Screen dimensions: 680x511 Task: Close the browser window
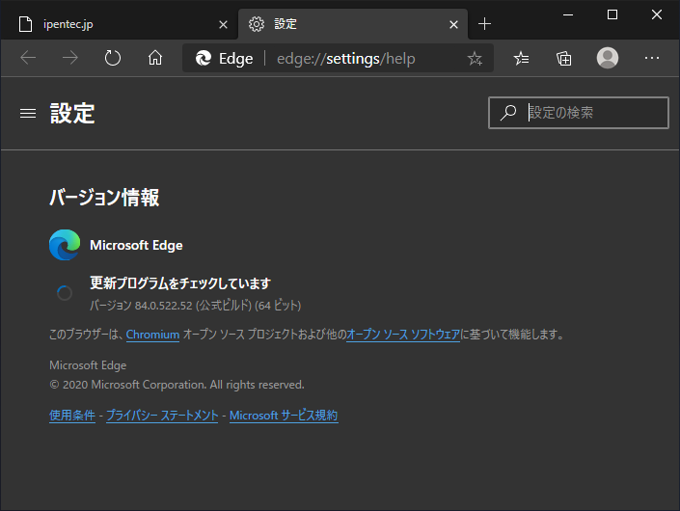[x=657, y=15]
